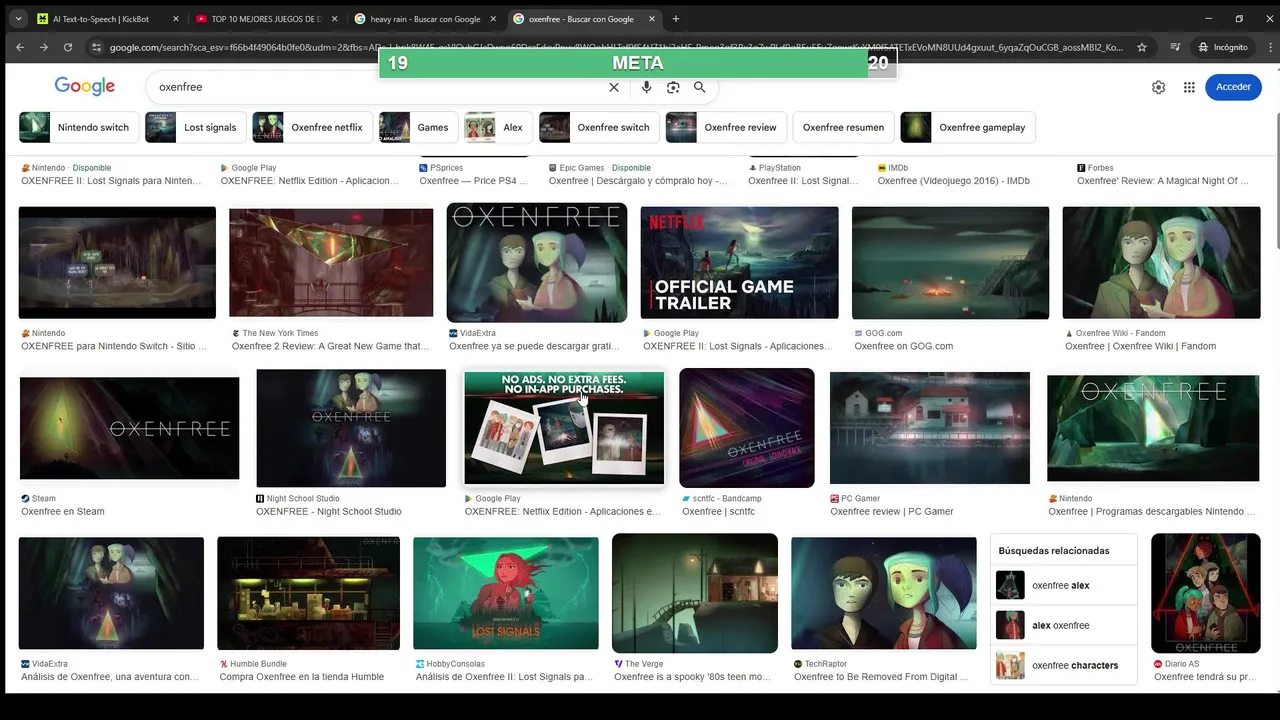Open Steam Oxenfree en Steam image
Viewport: 1280px width, 720px height.
pos(129,428)
